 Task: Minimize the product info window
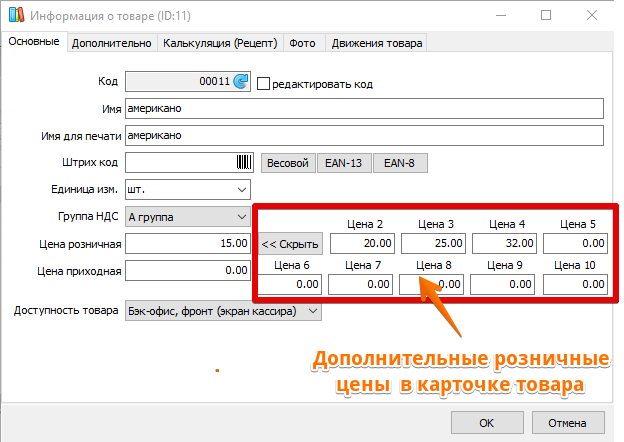pyautogui.click(x=501, y=15)
